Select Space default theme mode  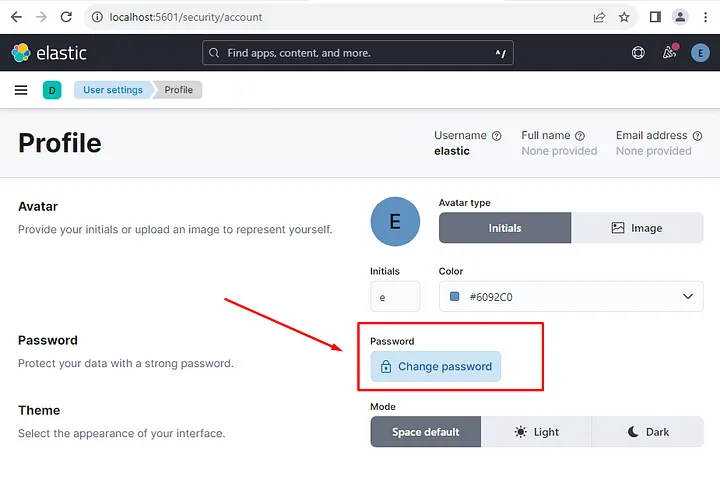(425, 432)
